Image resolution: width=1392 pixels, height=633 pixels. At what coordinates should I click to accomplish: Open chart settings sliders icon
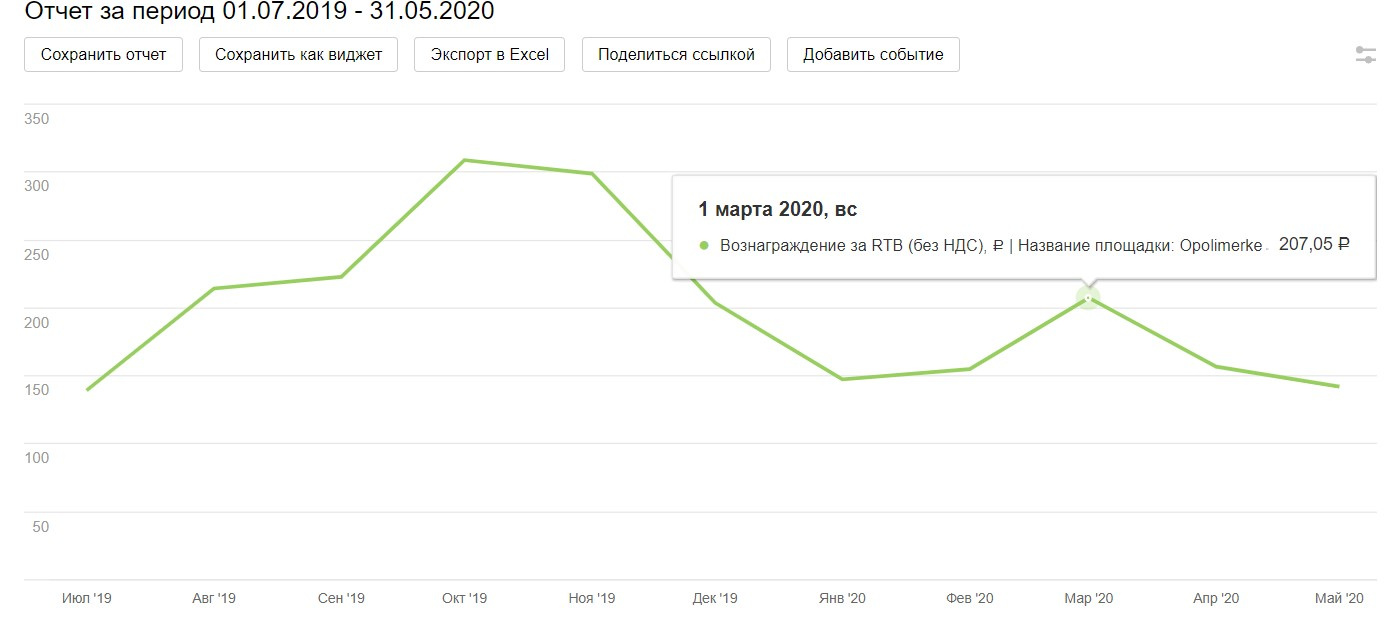coord(1366,55)
